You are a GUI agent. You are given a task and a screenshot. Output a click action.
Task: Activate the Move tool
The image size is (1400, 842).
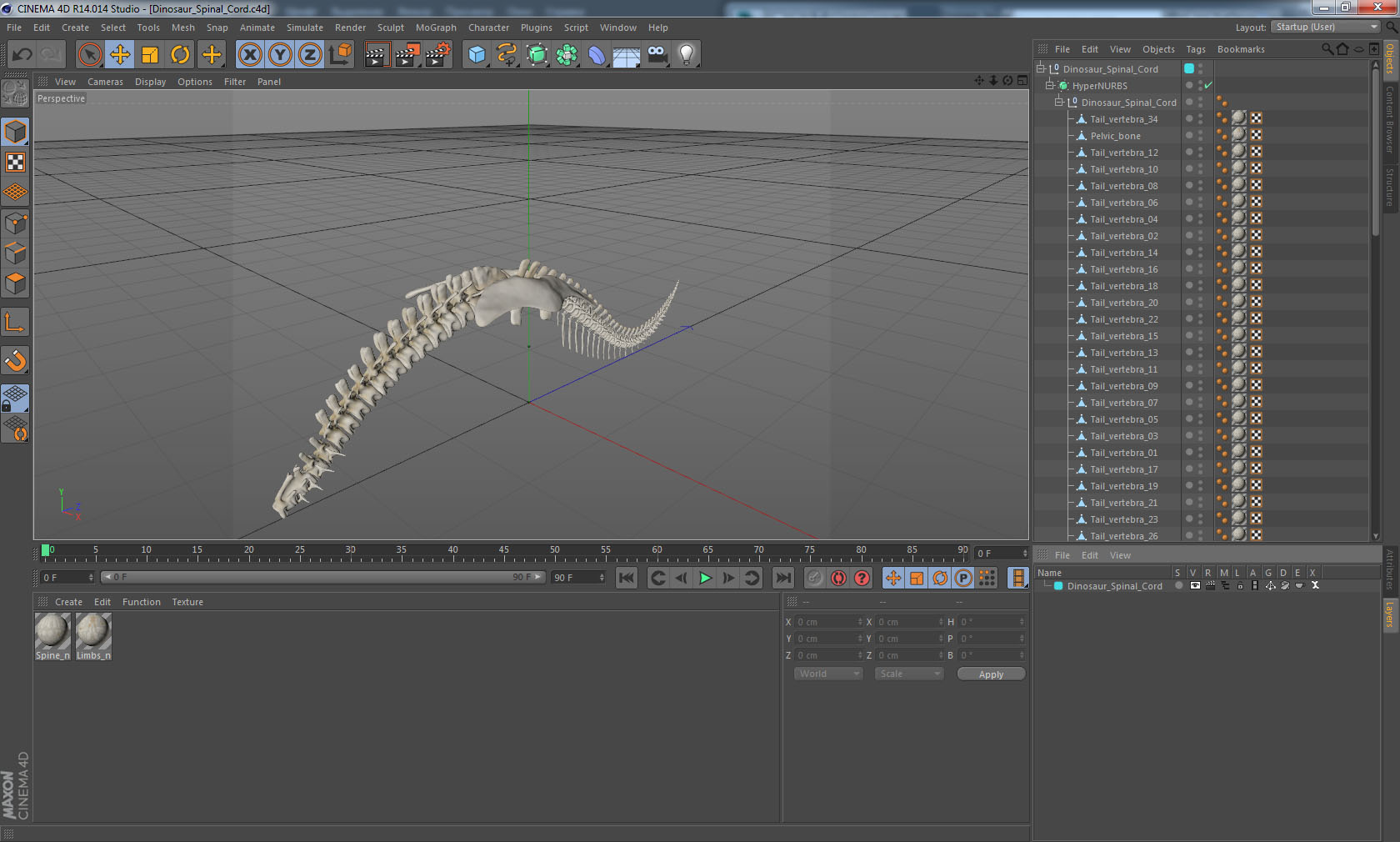[120, 55]
